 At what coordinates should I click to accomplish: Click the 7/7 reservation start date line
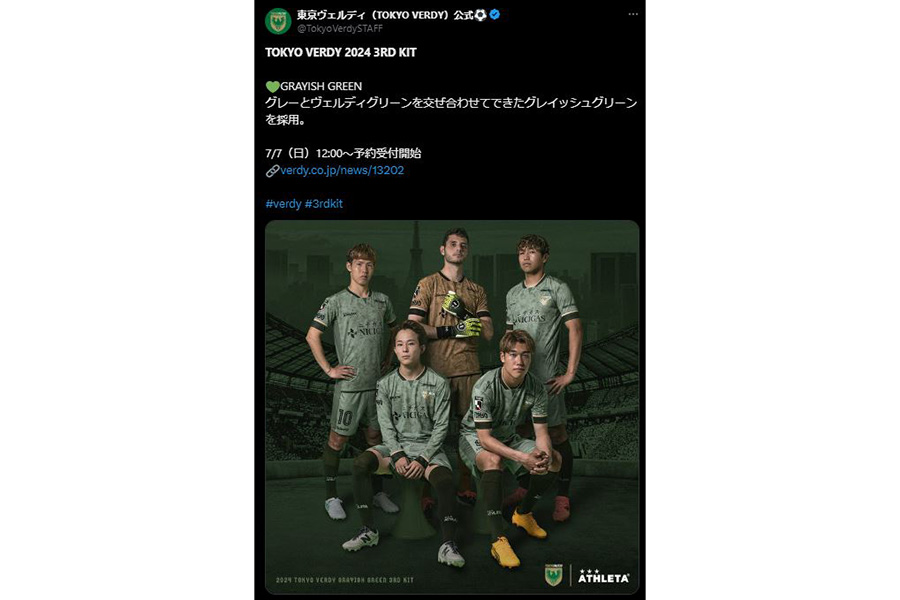(x=343, y=153)
